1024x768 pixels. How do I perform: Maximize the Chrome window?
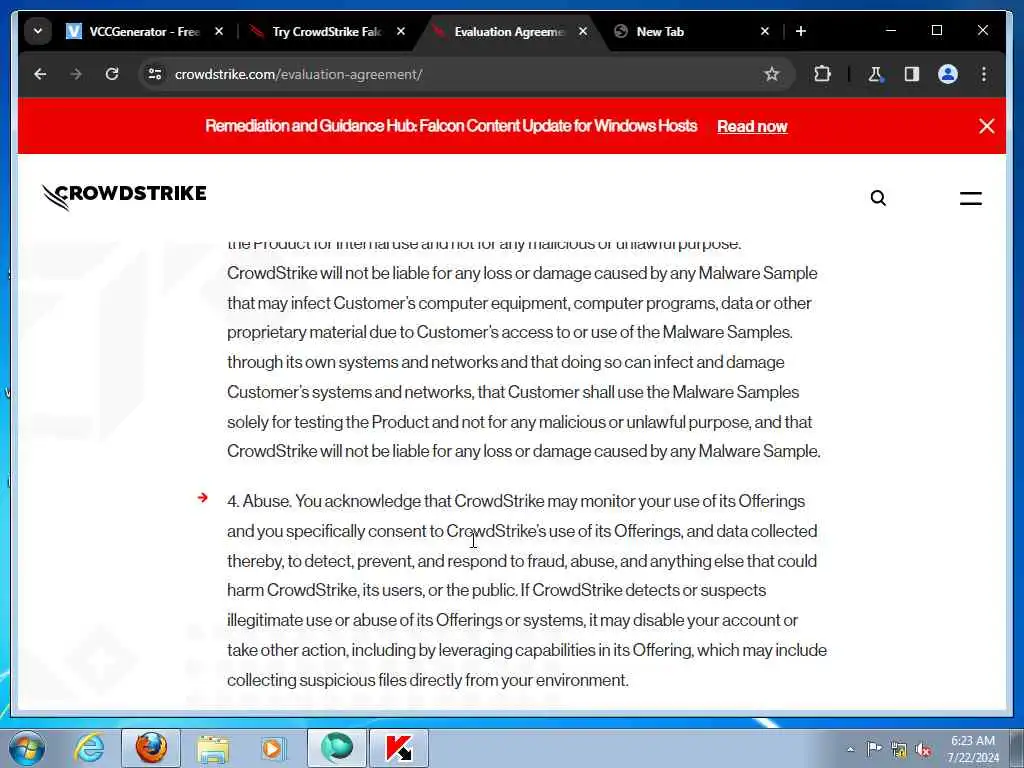936,31
